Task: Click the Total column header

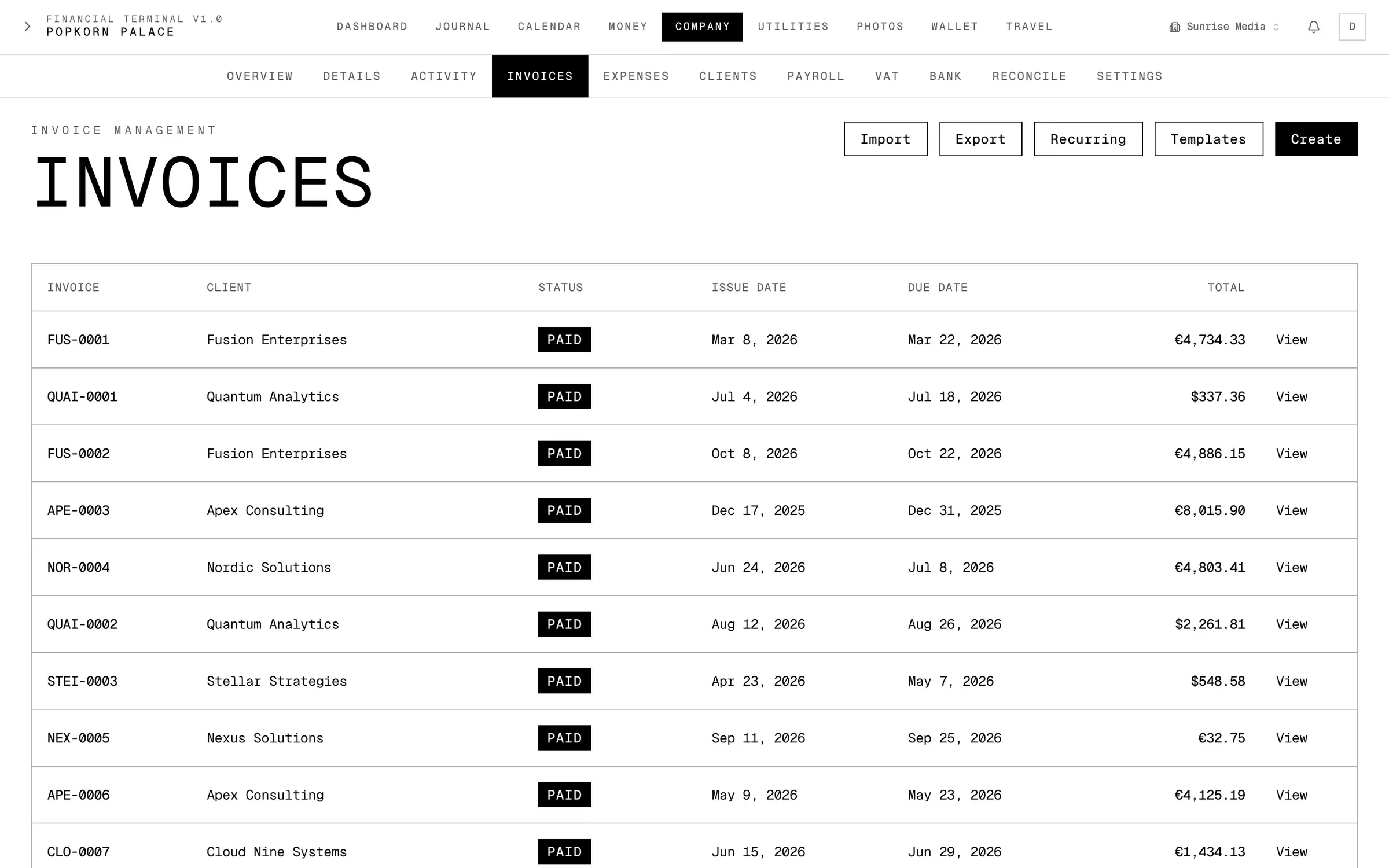Action: 1226,288
